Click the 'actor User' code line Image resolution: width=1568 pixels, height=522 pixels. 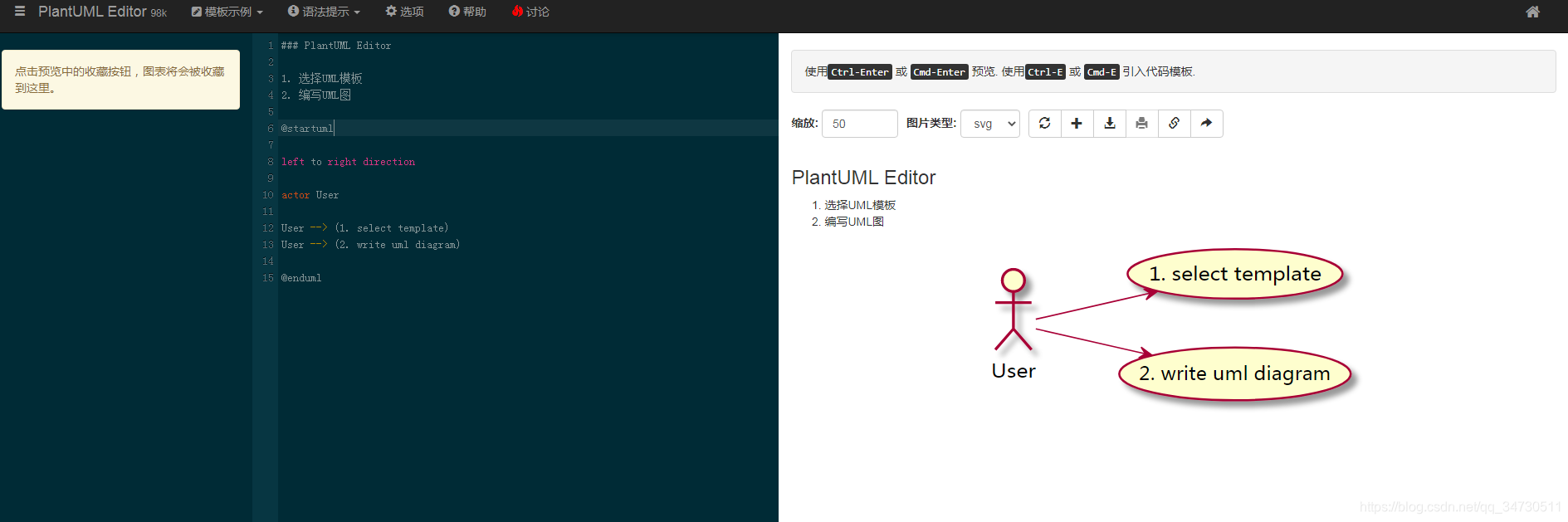tap(310, 195)
